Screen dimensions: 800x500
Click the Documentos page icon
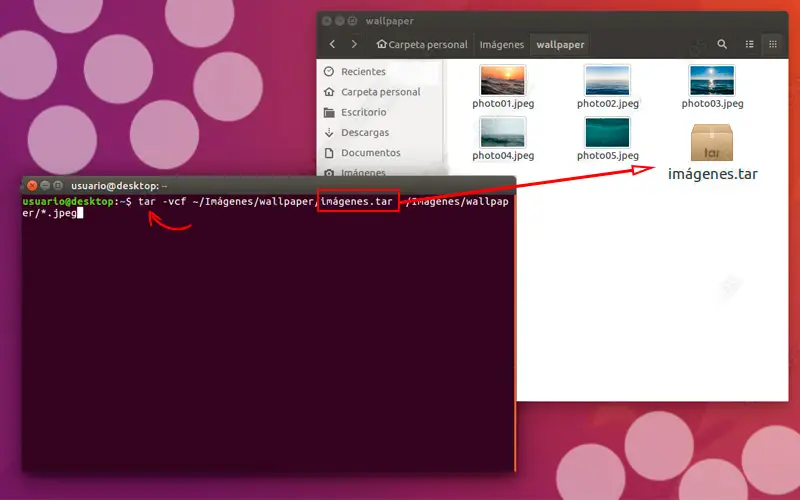329,153
